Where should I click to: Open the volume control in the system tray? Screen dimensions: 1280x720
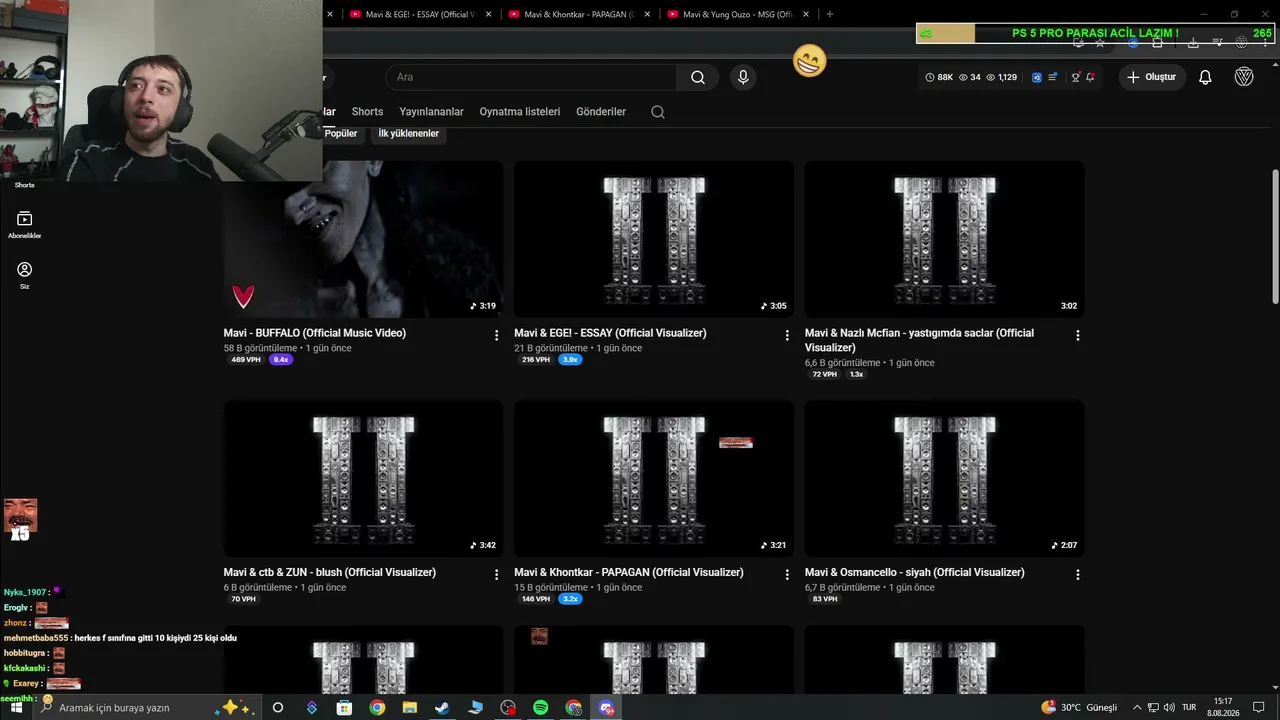tap(1169, 708)
